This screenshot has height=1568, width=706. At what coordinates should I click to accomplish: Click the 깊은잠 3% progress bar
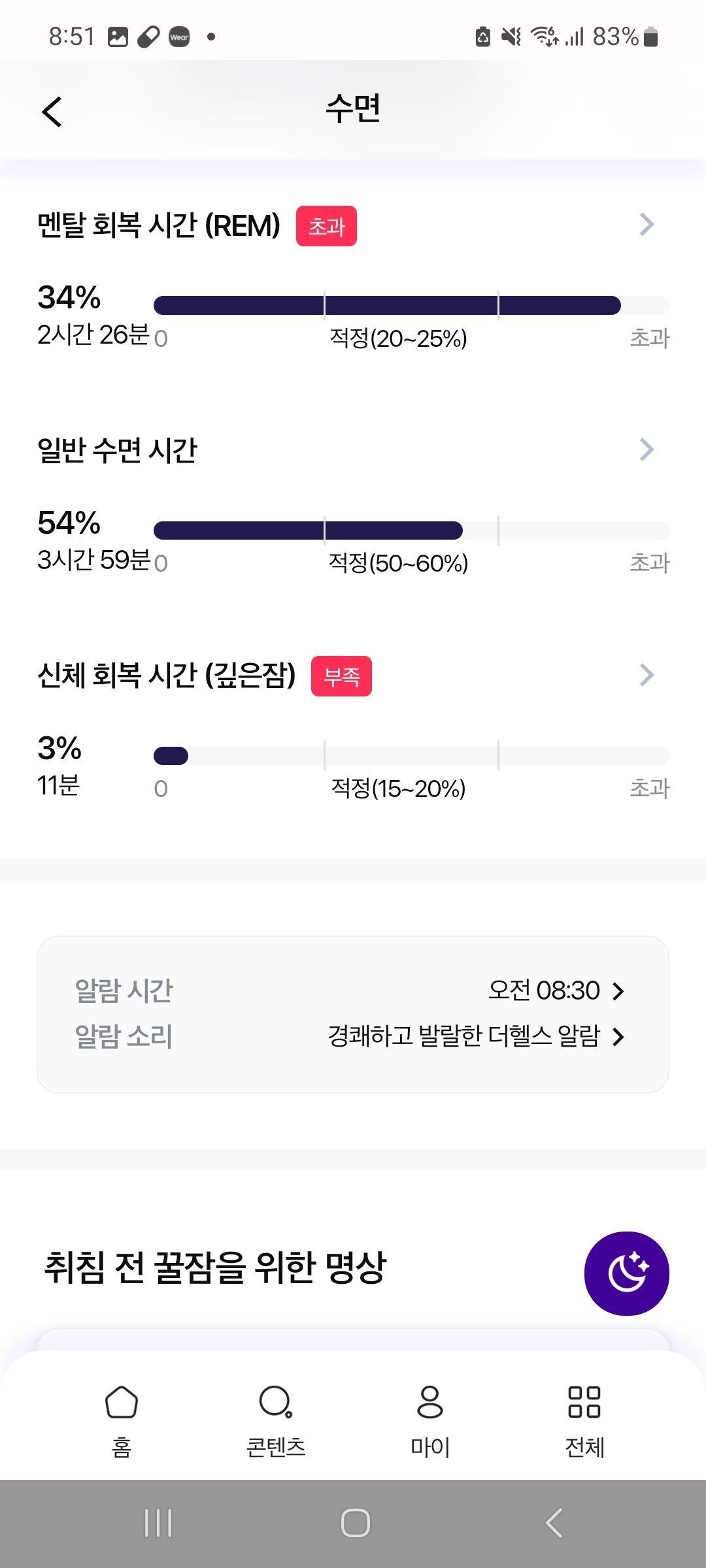click(411, 756)
